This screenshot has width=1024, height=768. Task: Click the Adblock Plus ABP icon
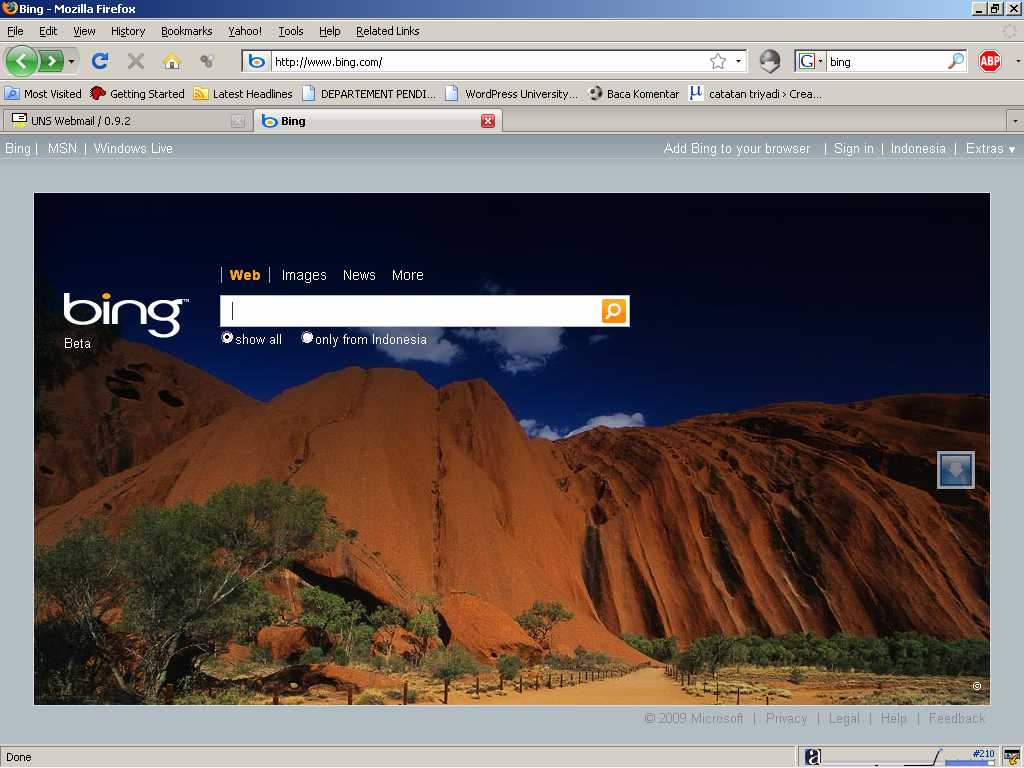989,61
